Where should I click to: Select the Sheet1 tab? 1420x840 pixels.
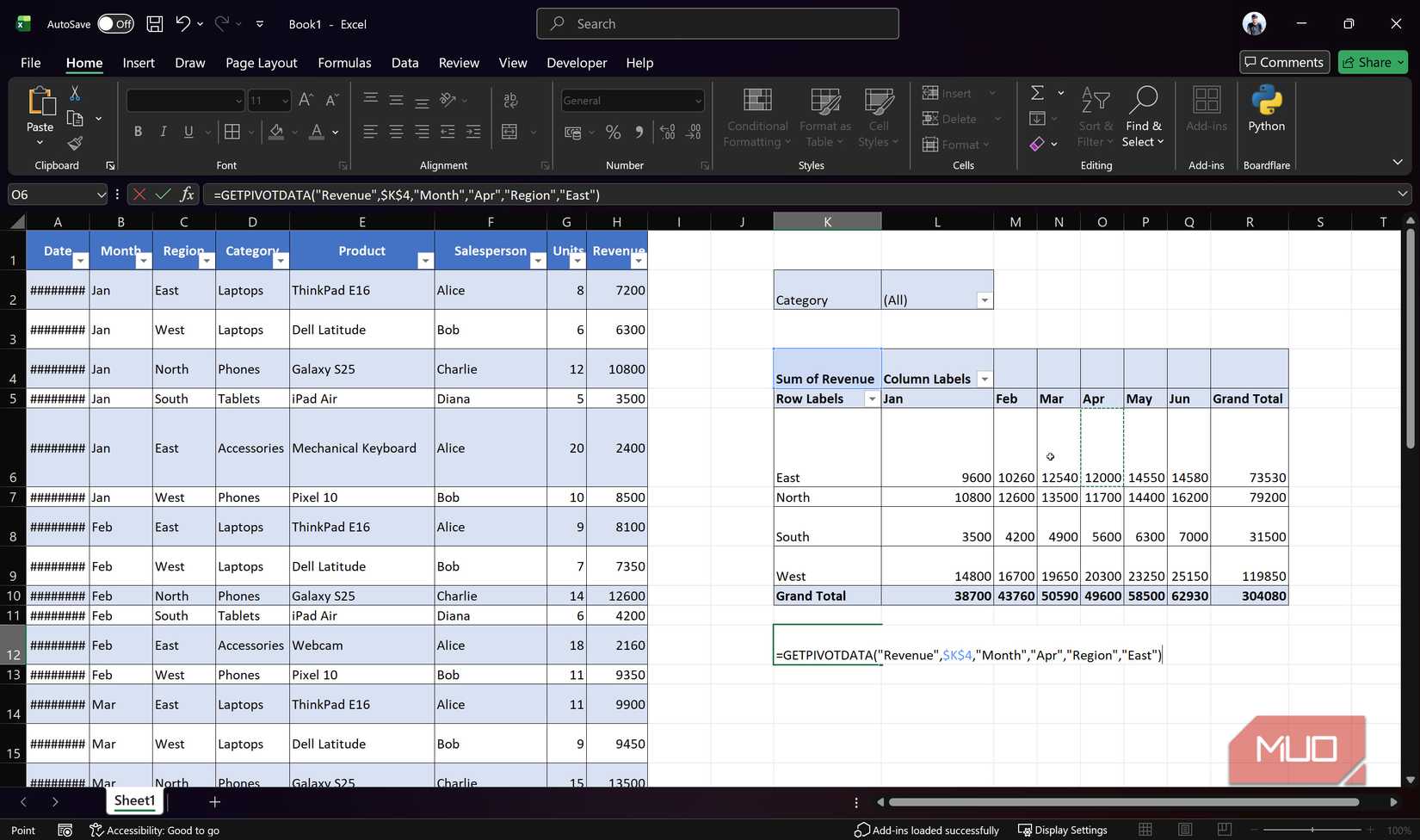pos(135,801)
